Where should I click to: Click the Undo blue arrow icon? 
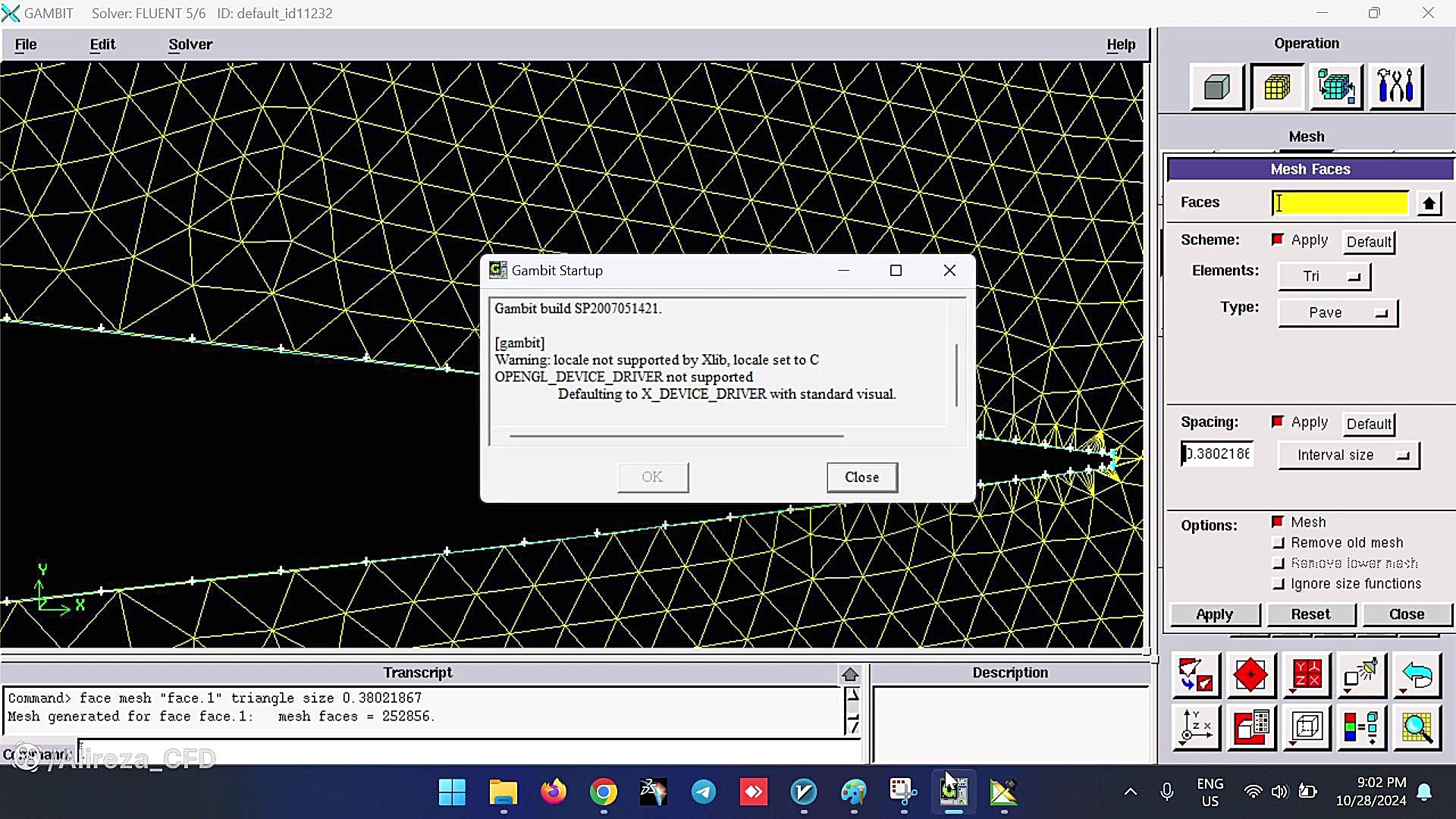tap(1417, 674)
